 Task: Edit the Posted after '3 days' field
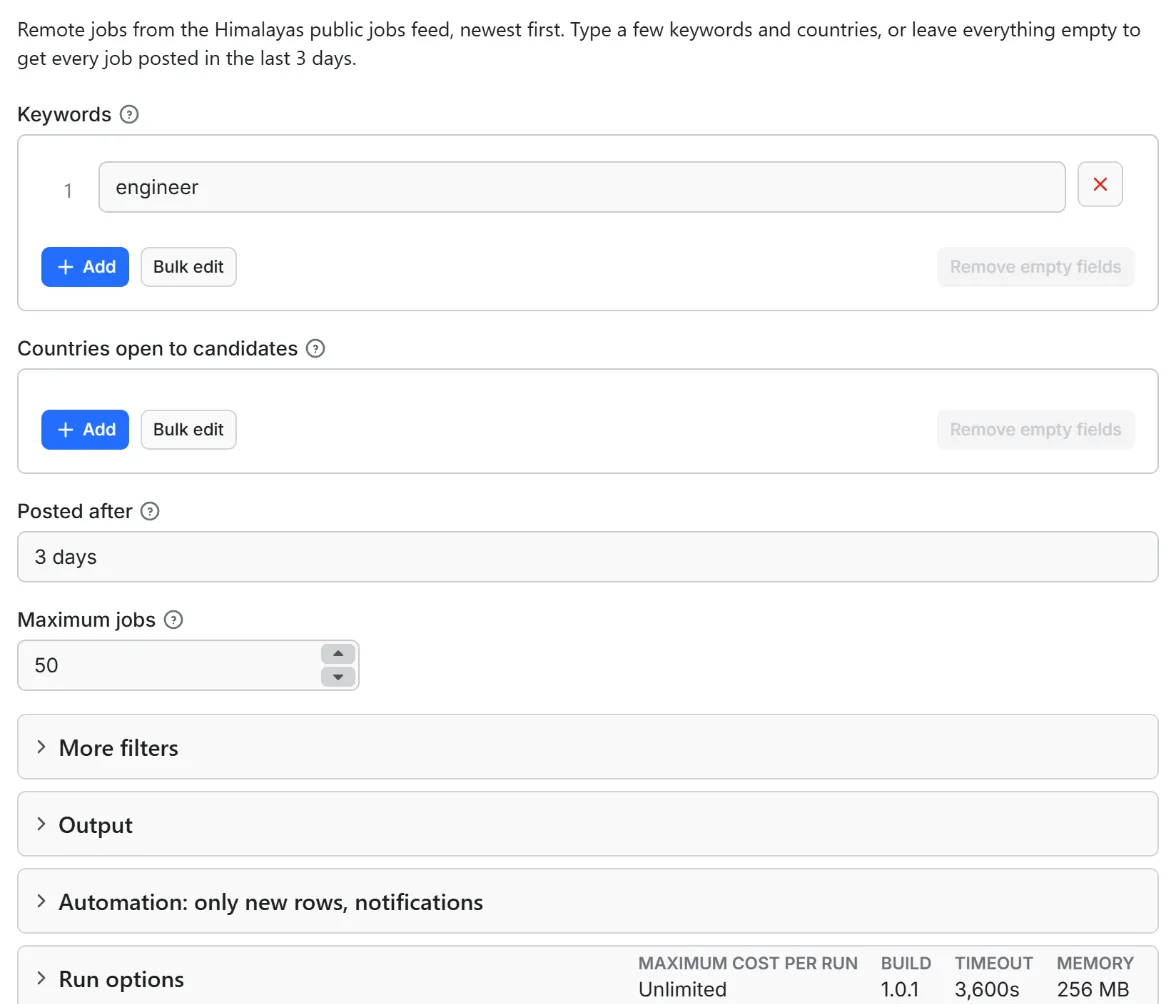588,557
